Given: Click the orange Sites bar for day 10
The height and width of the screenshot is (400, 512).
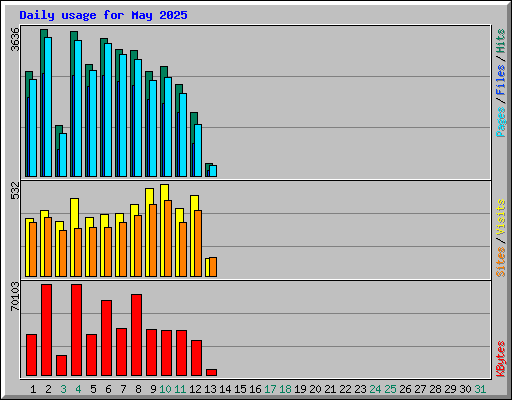Looking at the screenshot, I should click(x=168, y=238).
